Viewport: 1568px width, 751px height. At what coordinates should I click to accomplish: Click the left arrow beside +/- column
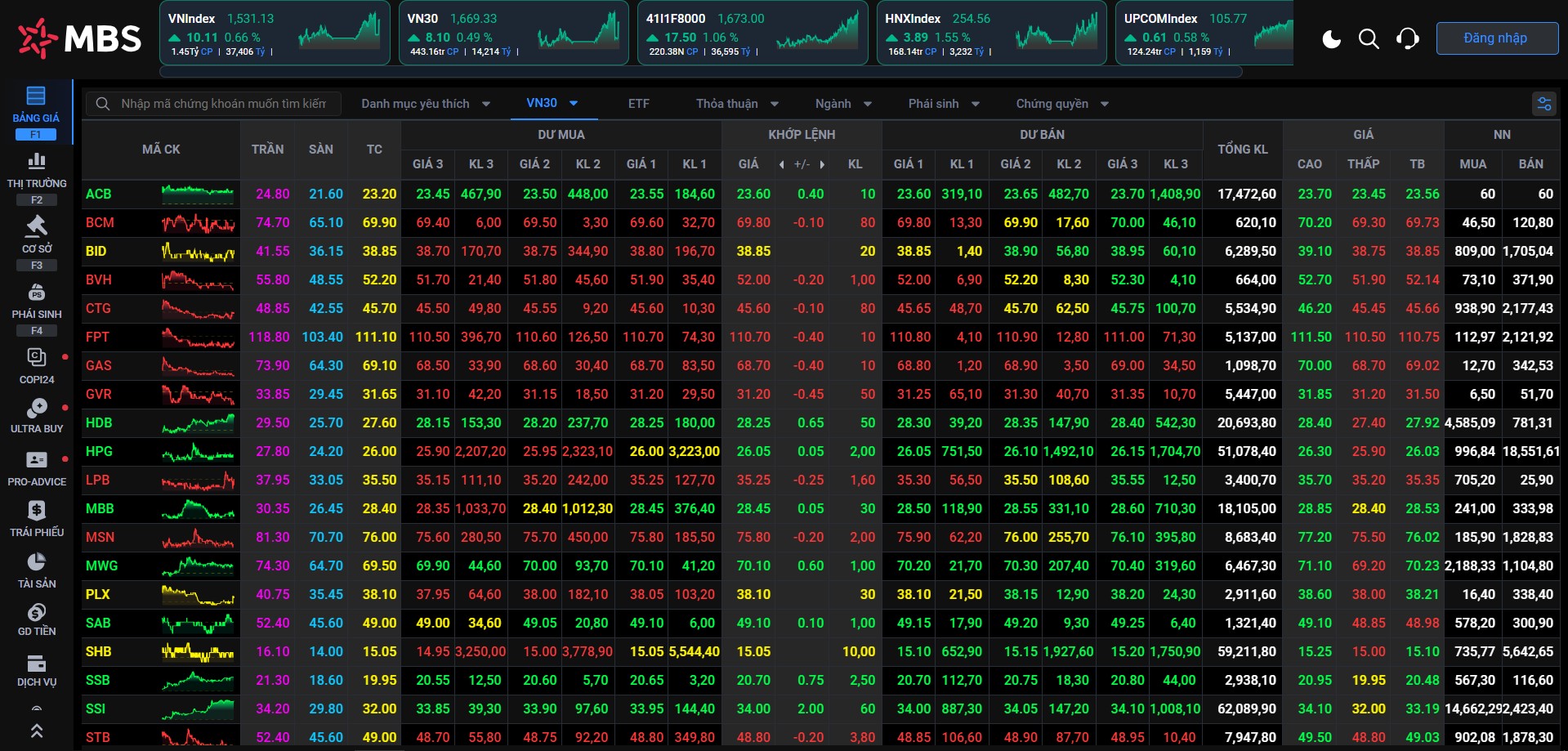pos(782,164)
